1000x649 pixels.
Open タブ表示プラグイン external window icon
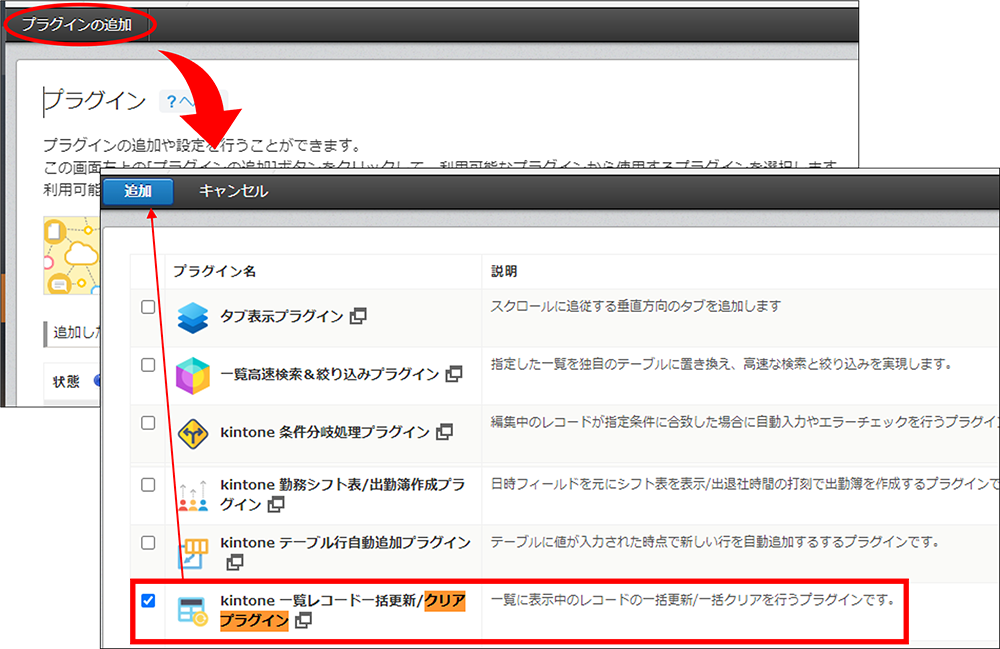[358, 316]
